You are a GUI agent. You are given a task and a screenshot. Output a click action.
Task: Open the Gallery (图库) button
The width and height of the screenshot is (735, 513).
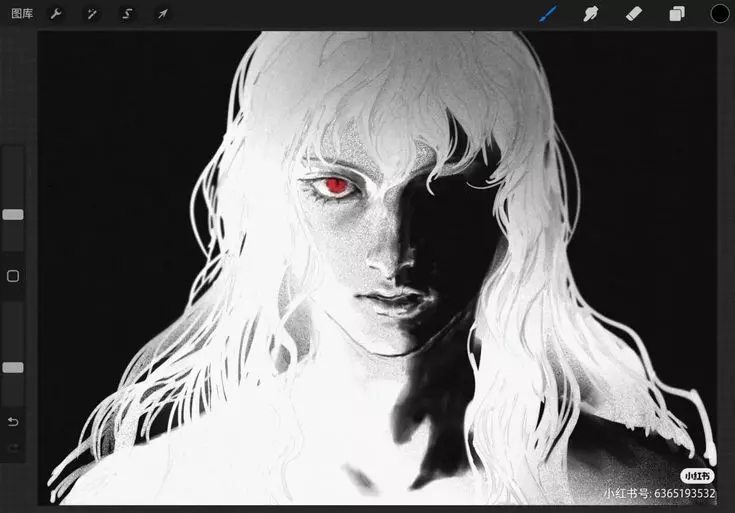pos(22,14)
